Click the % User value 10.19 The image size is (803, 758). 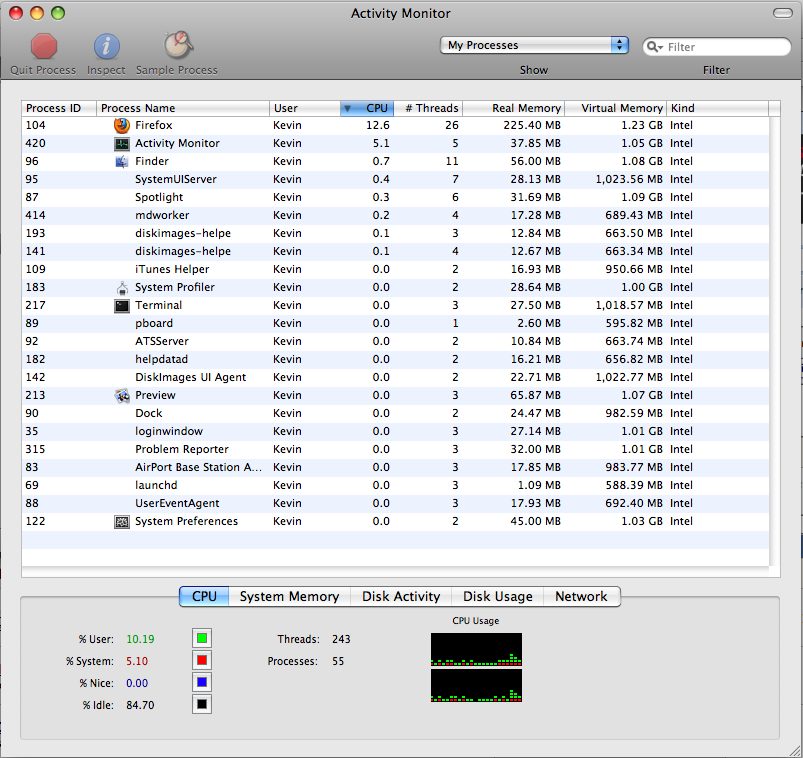[140, 639]
